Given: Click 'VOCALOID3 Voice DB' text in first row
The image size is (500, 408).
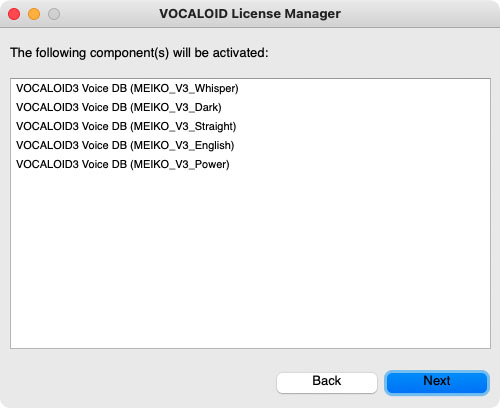Looking at the screenshot, I should 72,88.
